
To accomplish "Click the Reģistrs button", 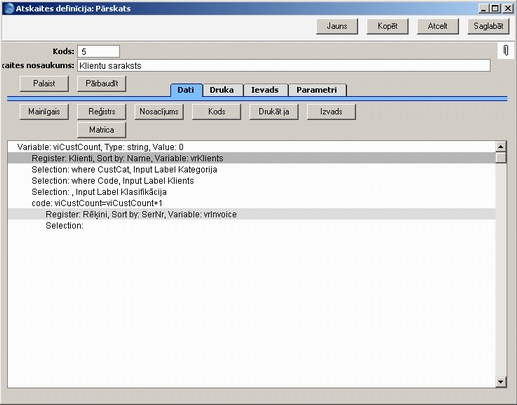I will click(102, 112).
